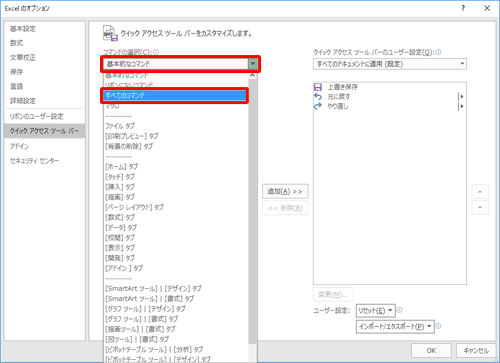Select the 元に戻す undo arrow icon
This screenshot has width=500, height=363.
point(318,97)
